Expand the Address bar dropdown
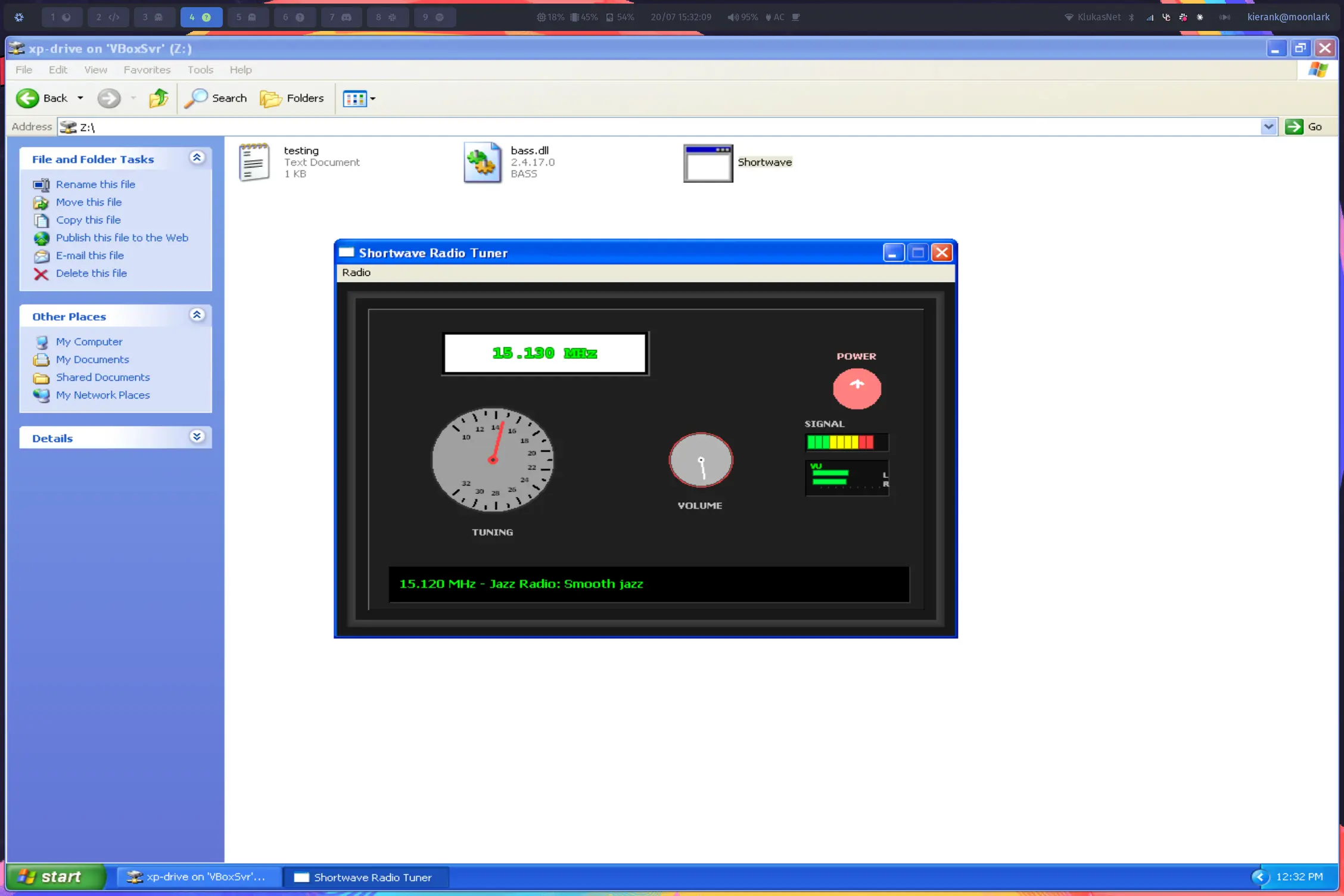The height and width of the screenshot is (896, 1344). point(1268,126)
